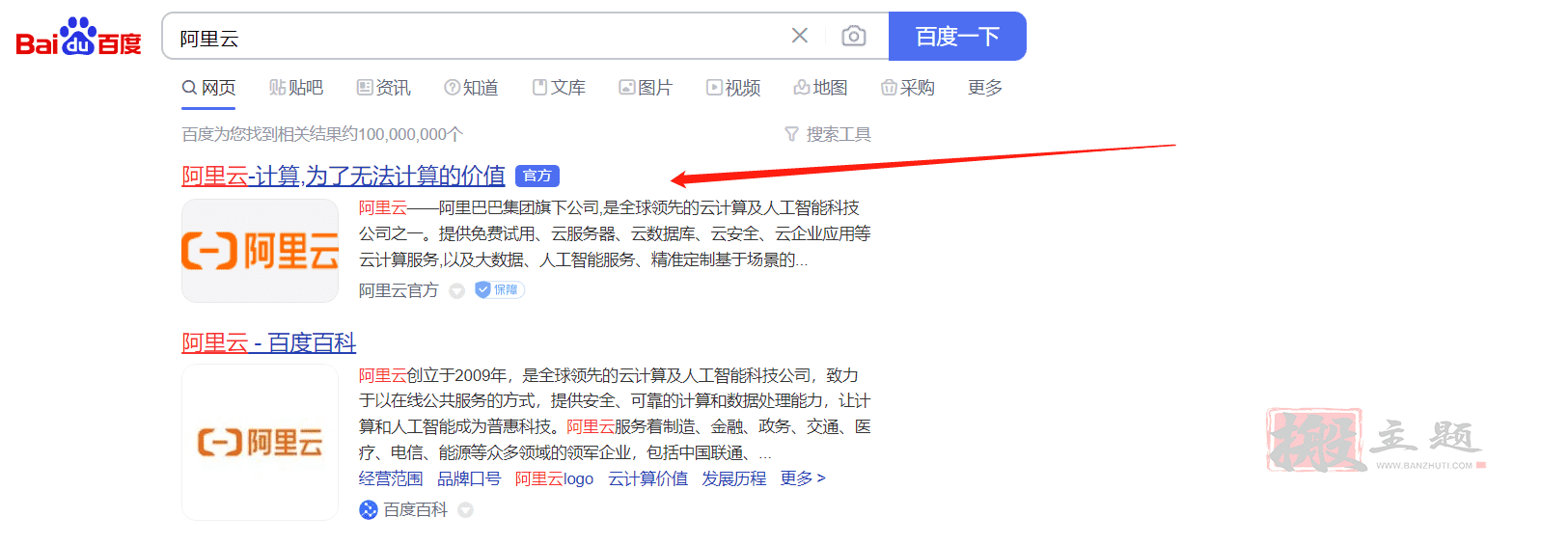Screen dimensions: 1568x545
Task: Clear the search box with X icon
Action: tap(799, 36)
